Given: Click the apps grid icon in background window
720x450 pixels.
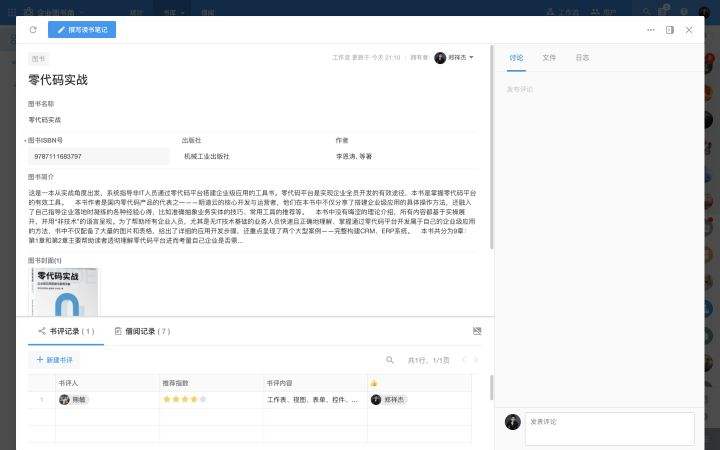Looking at the screenshot, I should click(12, 12).
